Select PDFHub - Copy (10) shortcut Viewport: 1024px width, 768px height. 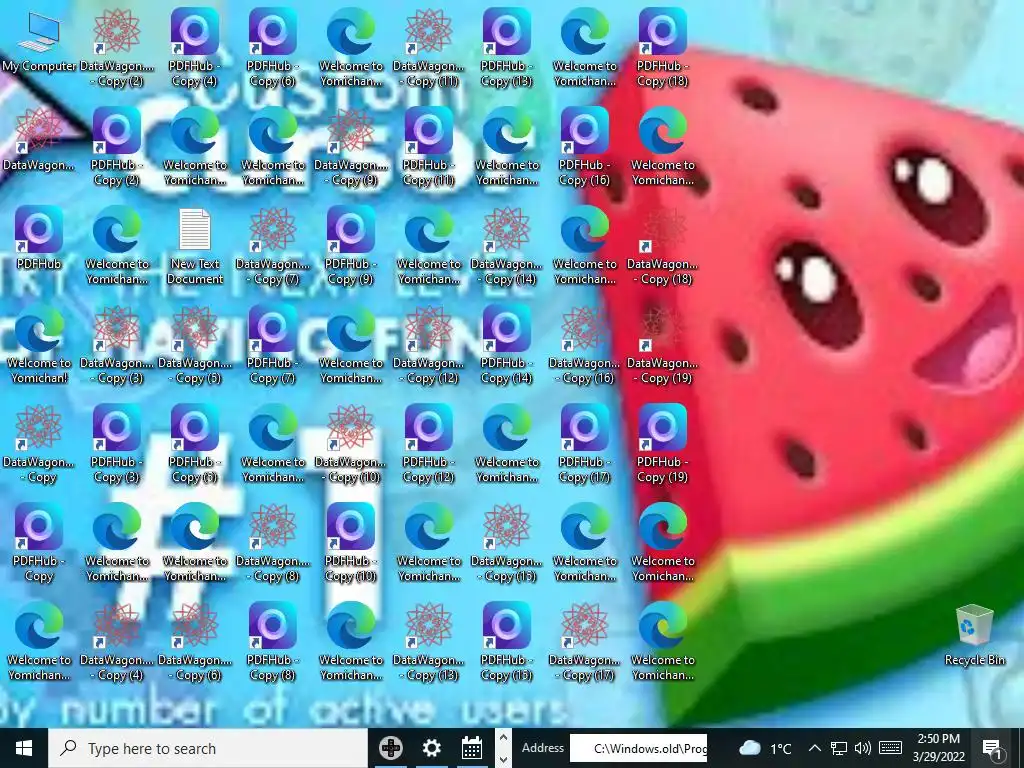click(x=351, y=544)
